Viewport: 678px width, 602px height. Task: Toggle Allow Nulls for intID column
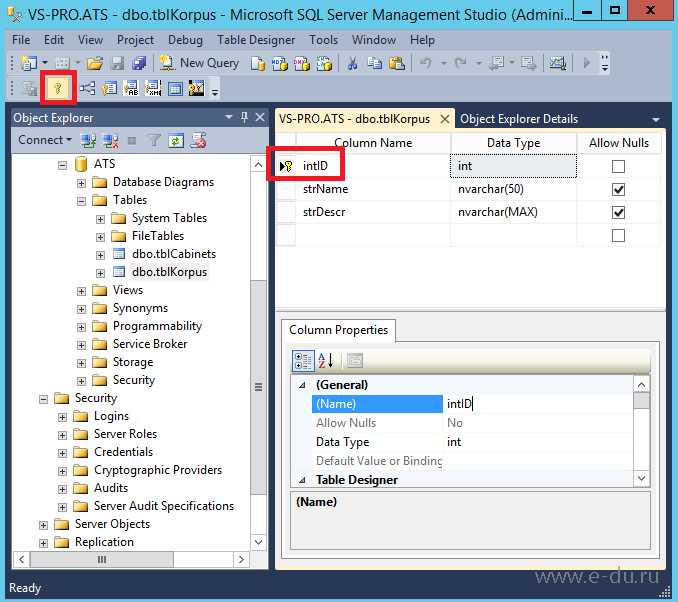point(618,166)
